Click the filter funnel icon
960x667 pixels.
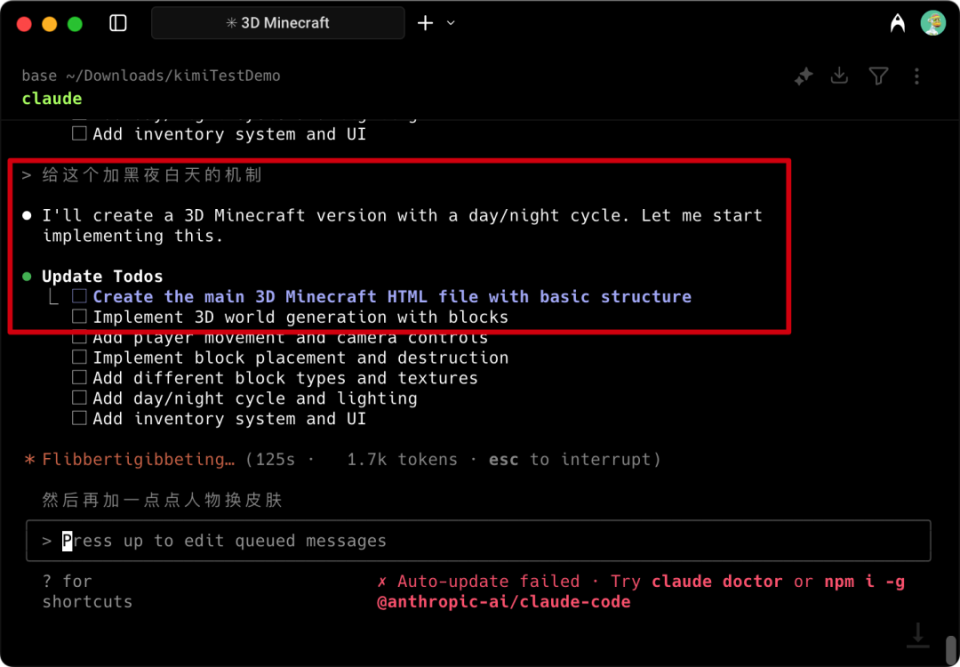pos(878,76)
